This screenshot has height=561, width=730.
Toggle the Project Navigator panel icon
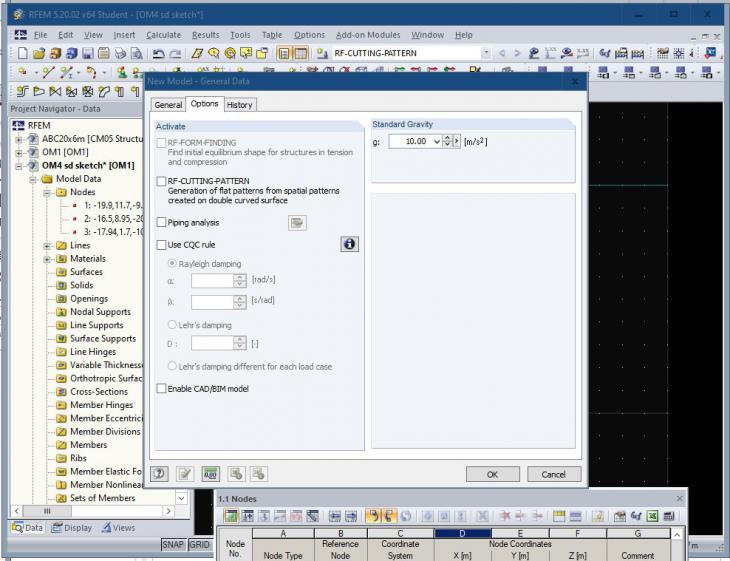point(284,53)
